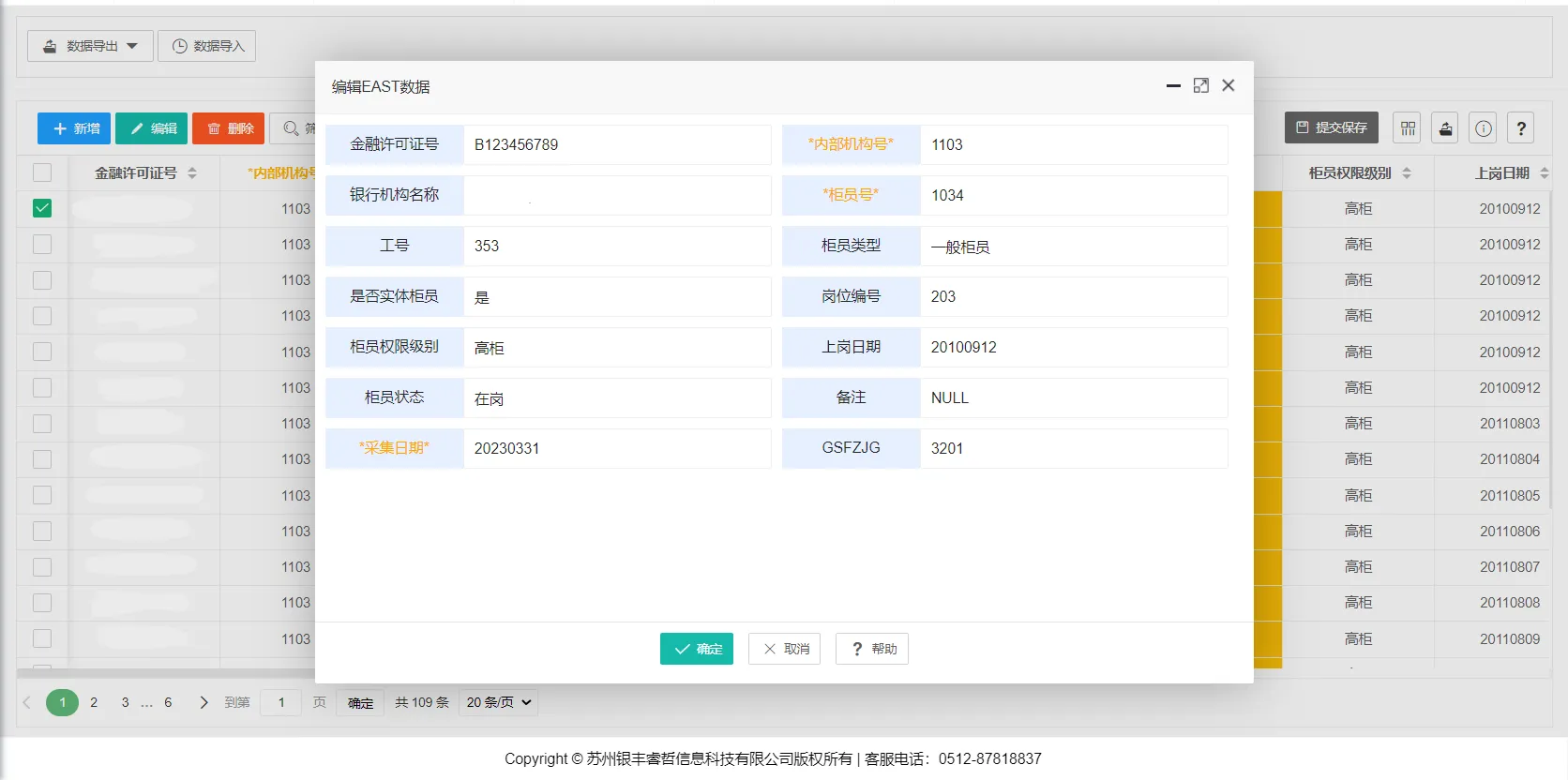Check the second row checkbox
1568x780 pixels.
(x=42, y=245)
